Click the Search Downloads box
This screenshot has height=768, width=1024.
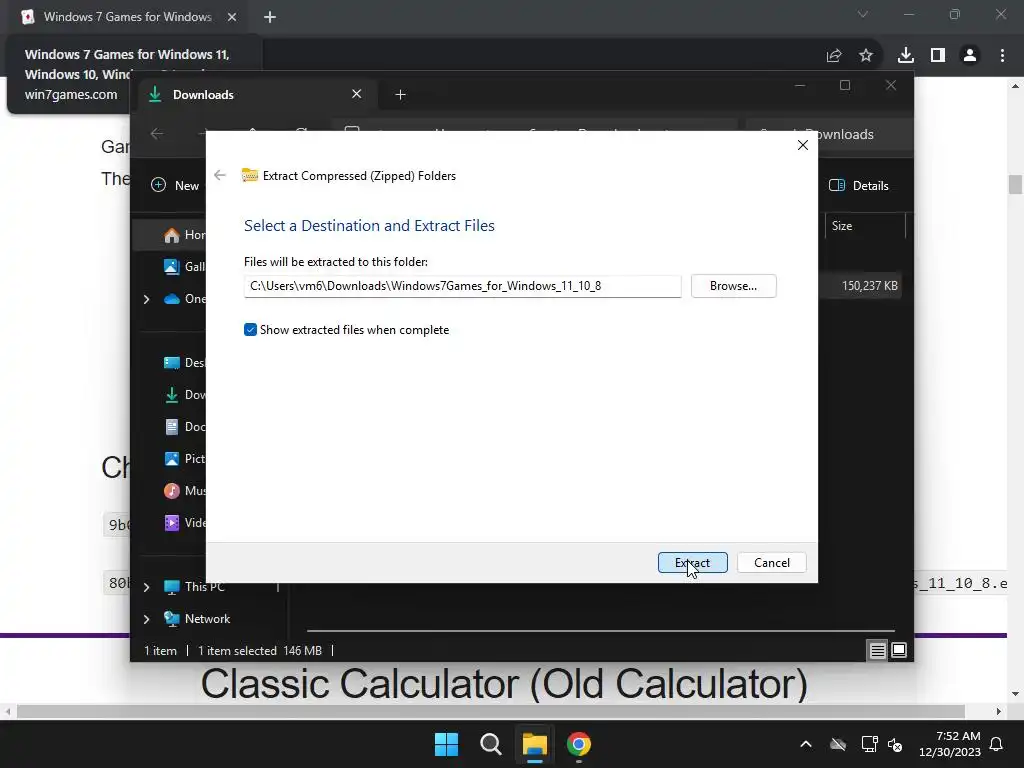pos(829,134)
